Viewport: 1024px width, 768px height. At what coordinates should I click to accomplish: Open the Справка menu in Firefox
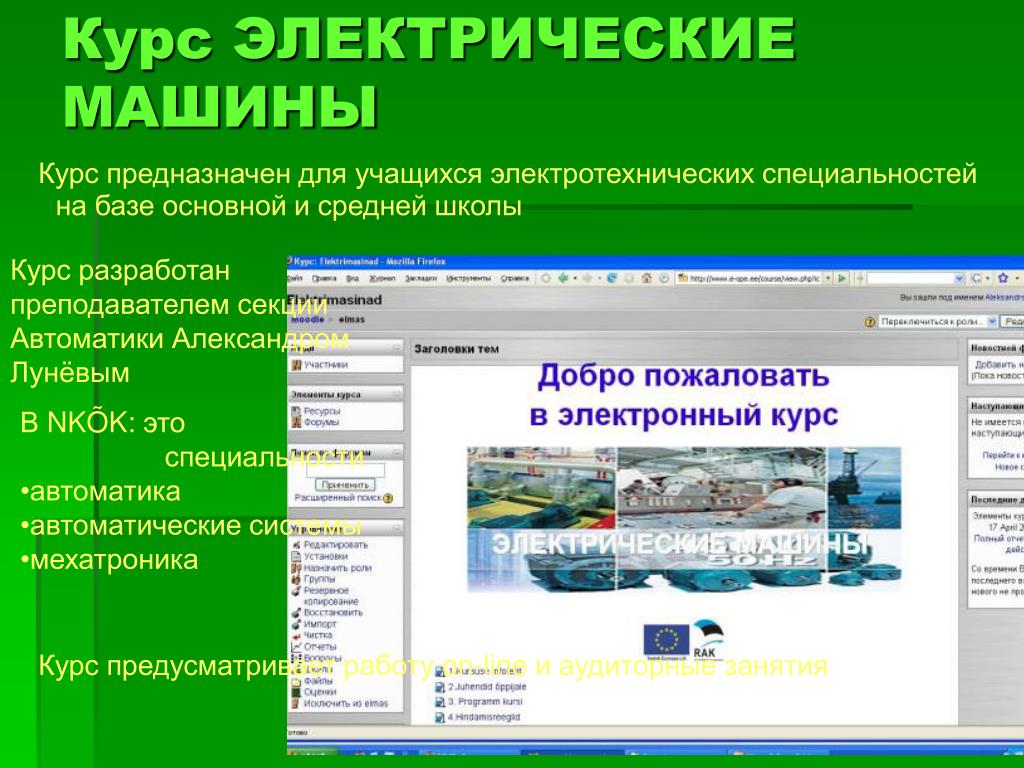click(515, 279)
